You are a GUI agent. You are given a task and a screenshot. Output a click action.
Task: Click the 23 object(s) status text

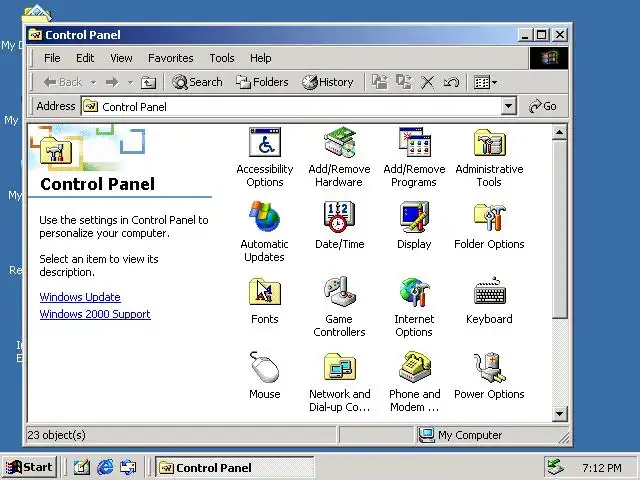[x=56, y=435]
